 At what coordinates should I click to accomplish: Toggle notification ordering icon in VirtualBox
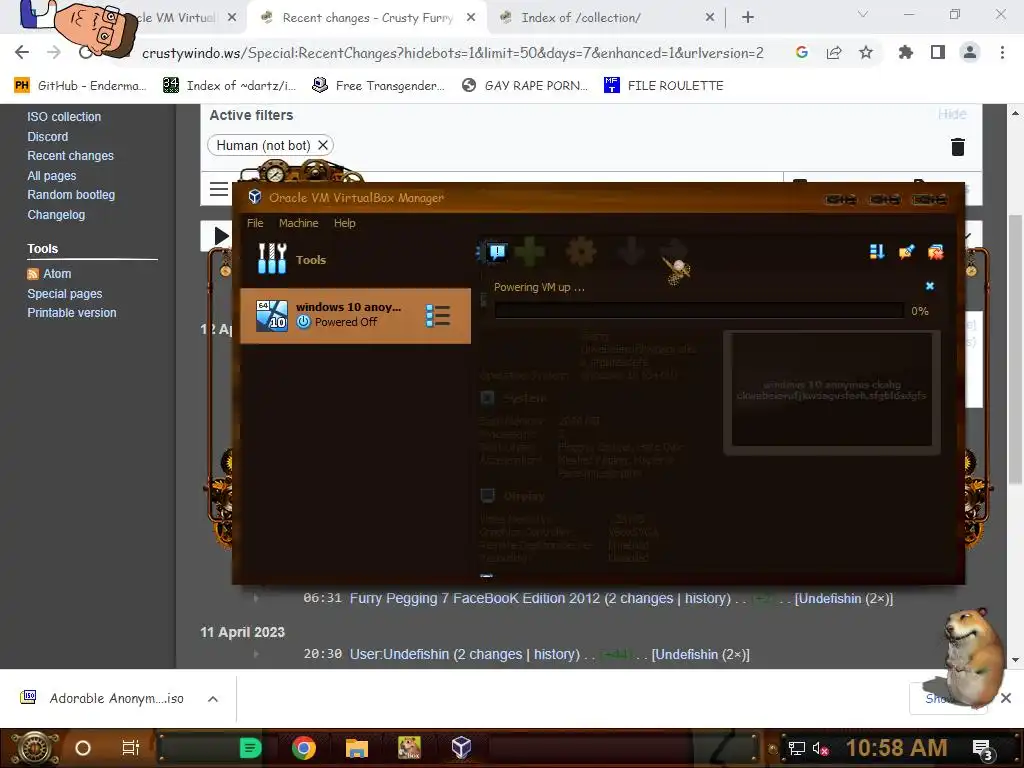(x=877, y=251)
